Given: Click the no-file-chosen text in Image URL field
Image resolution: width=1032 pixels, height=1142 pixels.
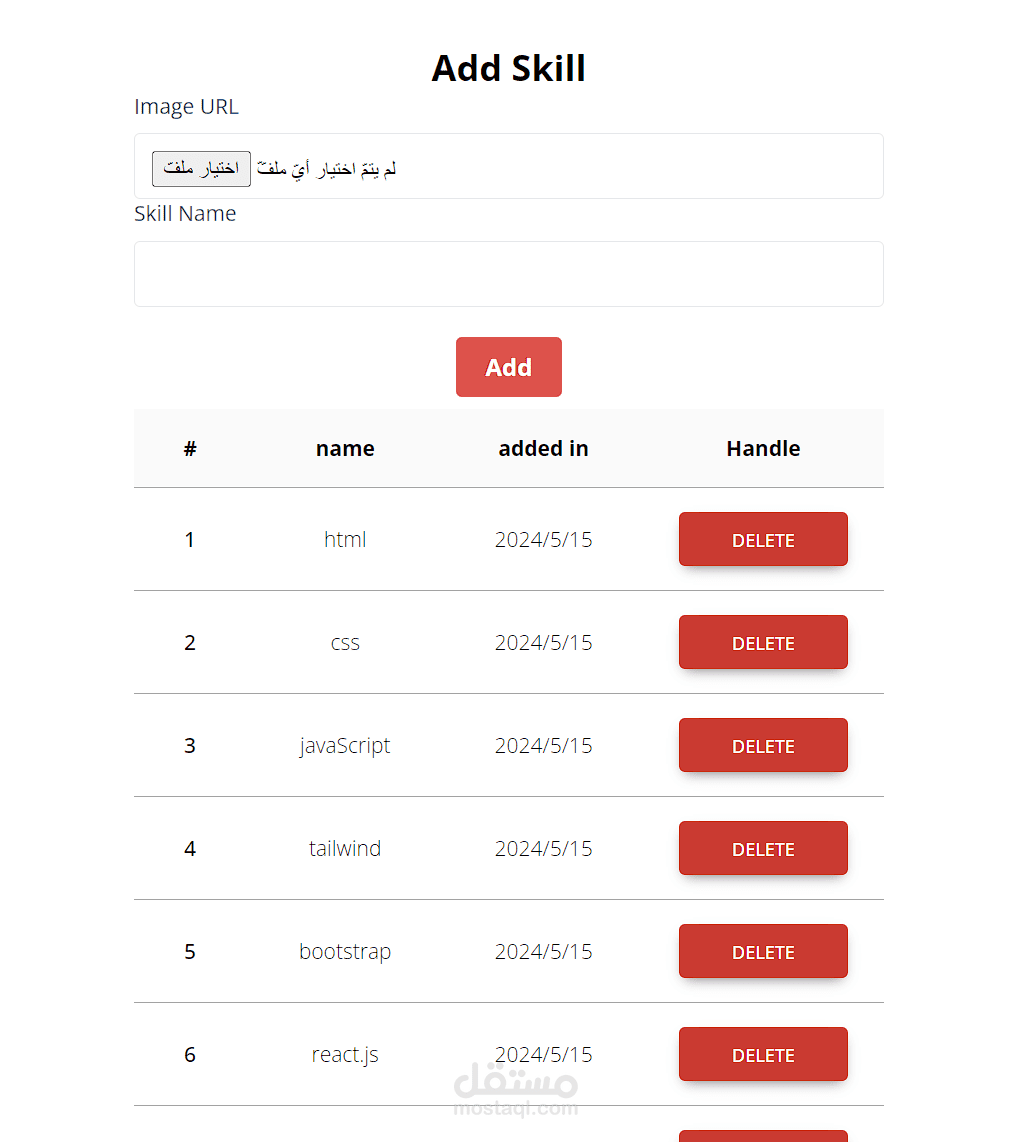Looking at the screenshot, I should [x=326, y=169].
